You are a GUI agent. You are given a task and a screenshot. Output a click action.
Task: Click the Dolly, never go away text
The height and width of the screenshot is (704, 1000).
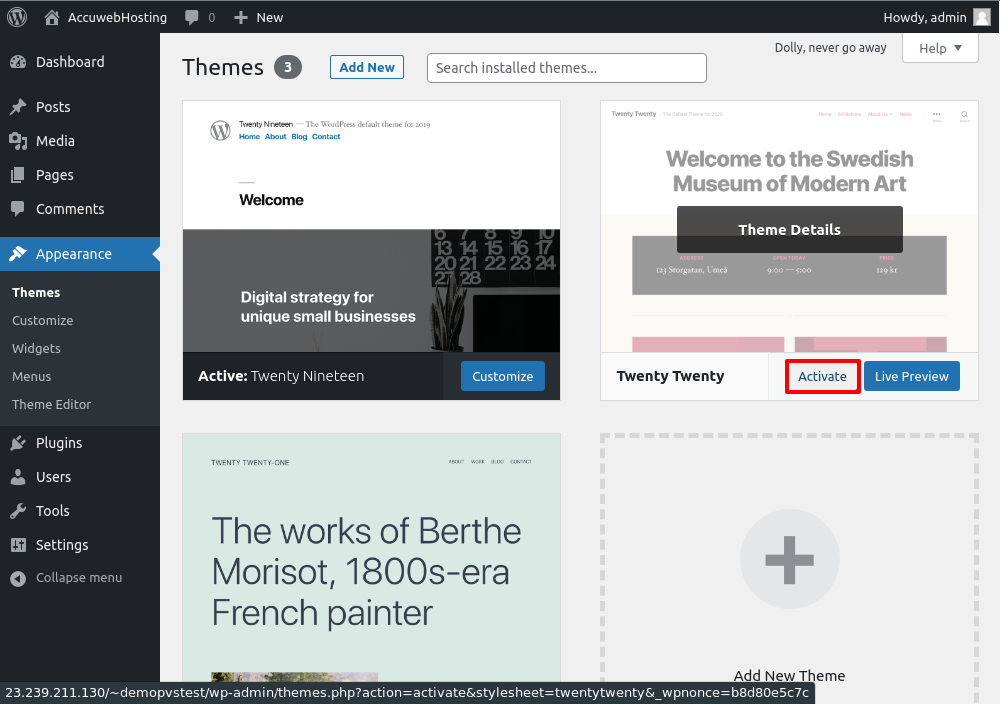pyautogui.click(x=830, y=47)
